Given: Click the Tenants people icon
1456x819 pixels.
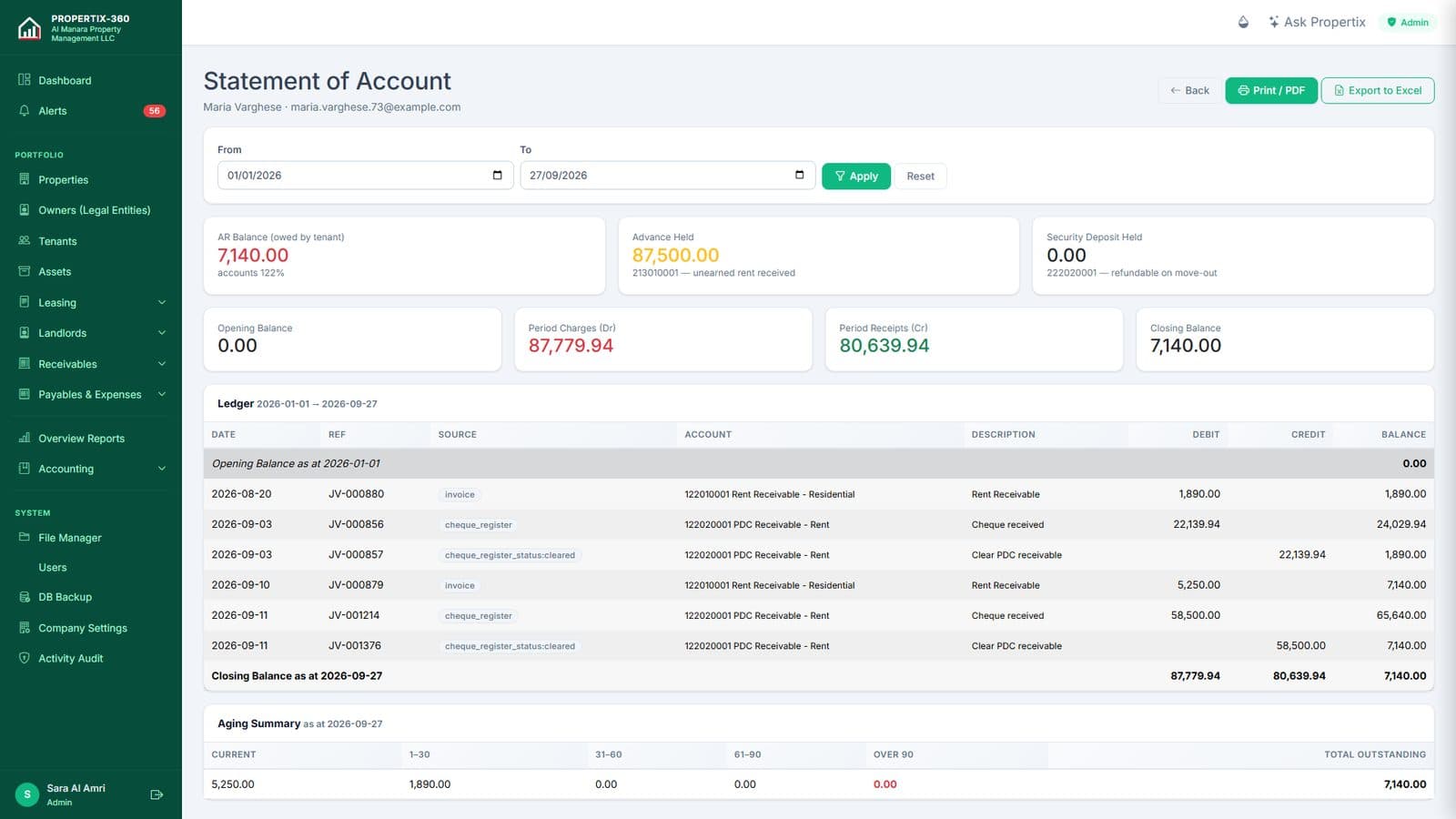Looking at the screenshot, I should point(25,241).
